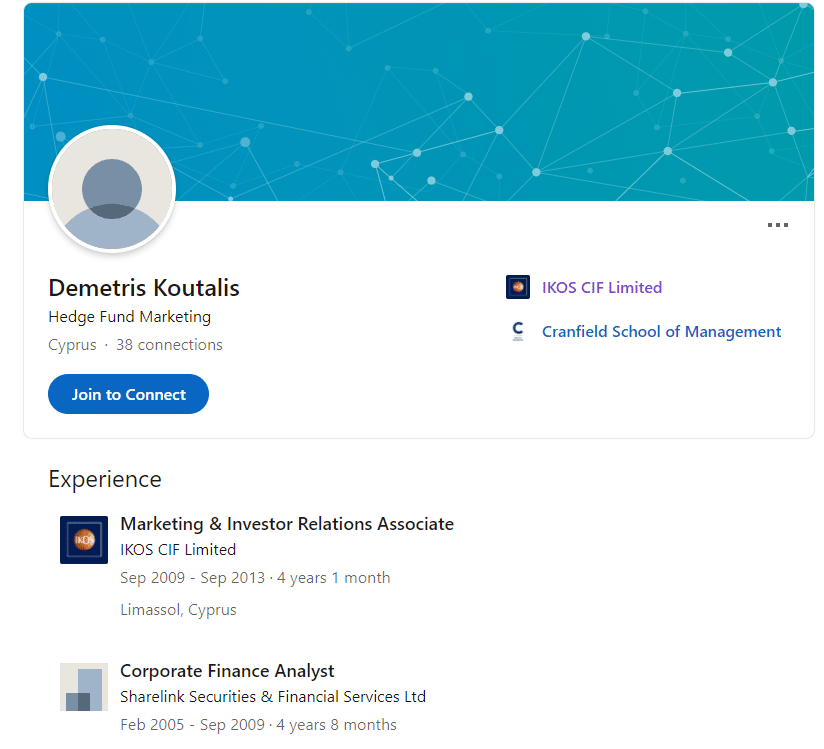Click the Cyprus location text
Screen dimensions: 824x749
click(x=73, y=345)
